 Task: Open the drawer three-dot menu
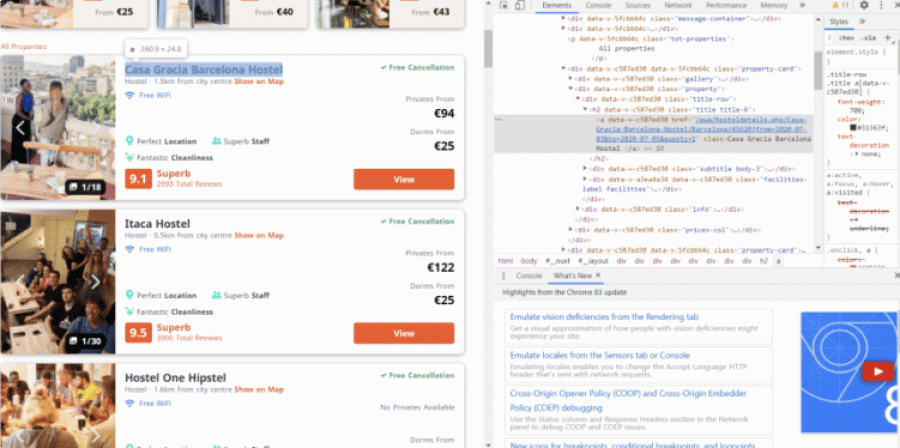(504, 276)
